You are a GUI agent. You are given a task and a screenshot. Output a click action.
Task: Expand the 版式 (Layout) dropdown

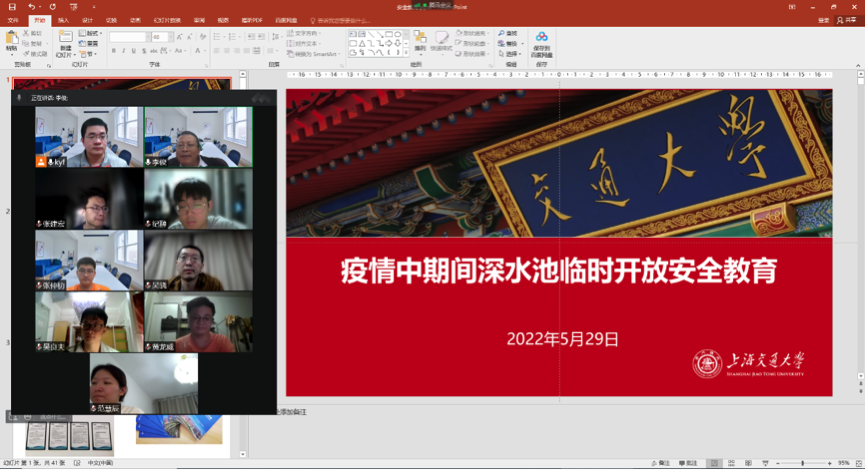tap(92, 33)
